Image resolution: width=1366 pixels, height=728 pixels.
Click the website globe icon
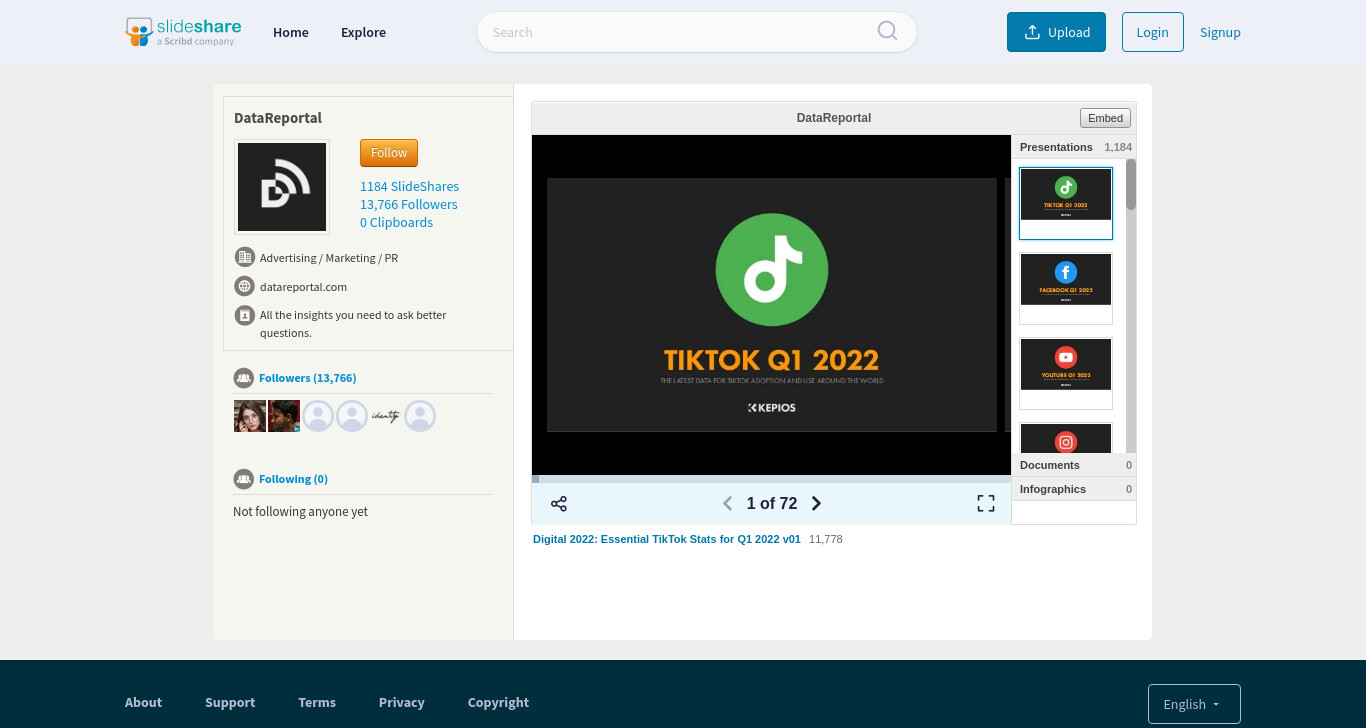245,286
